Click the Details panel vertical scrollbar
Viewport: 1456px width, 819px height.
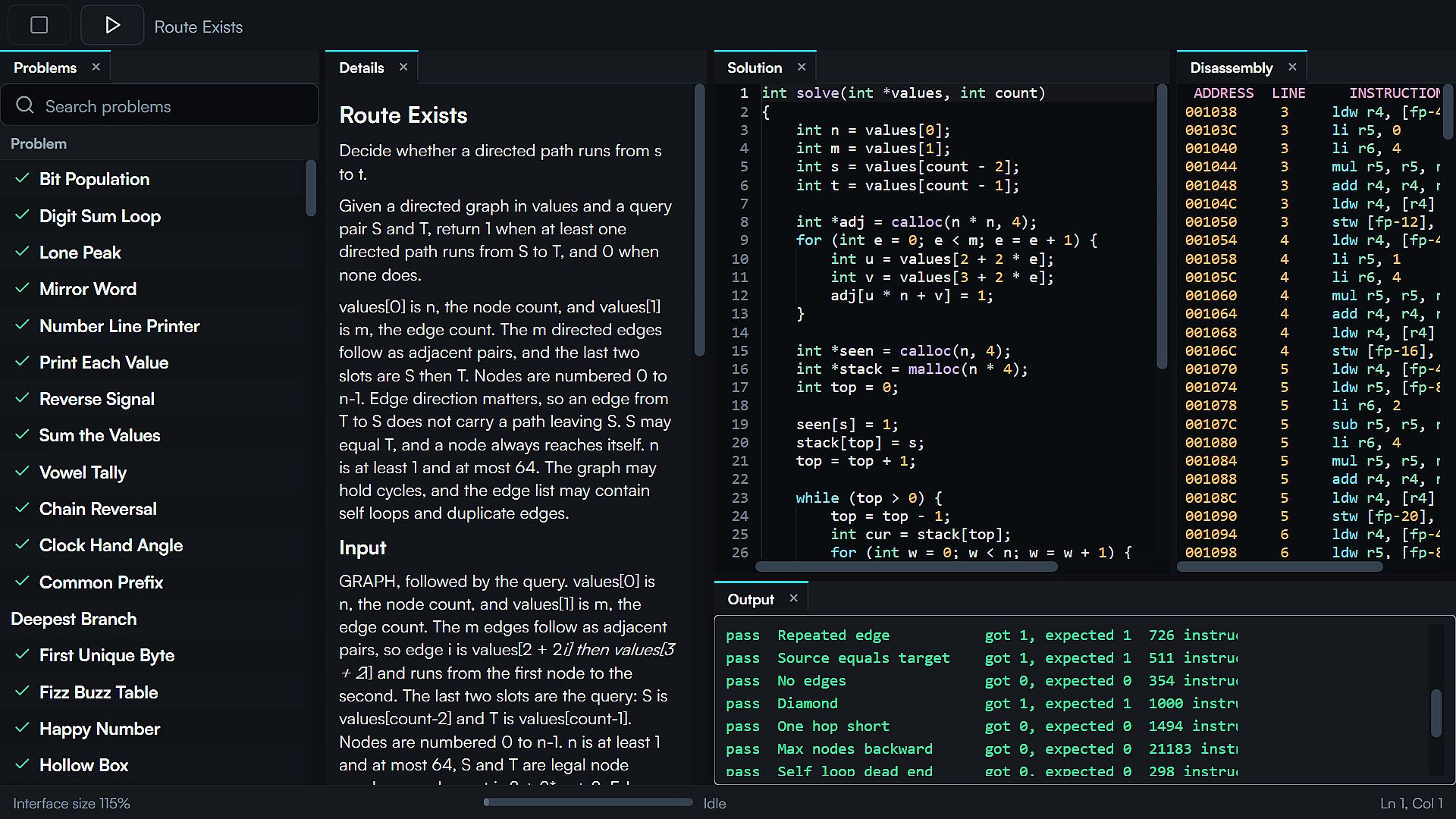(x=699, y=220)
